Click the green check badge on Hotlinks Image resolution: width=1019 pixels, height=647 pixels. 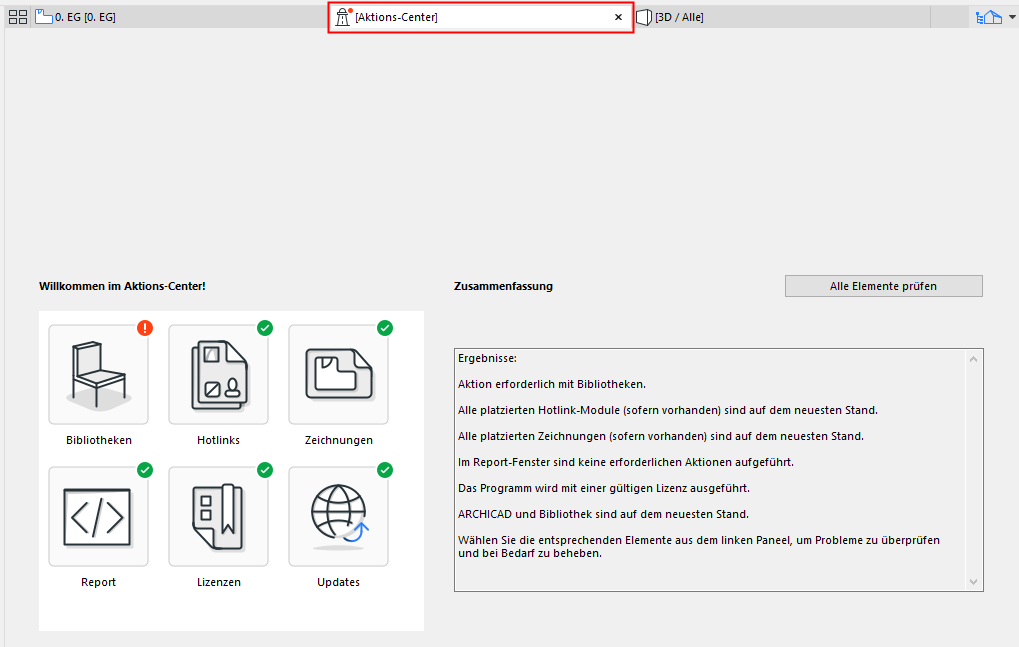click(264, 328)
